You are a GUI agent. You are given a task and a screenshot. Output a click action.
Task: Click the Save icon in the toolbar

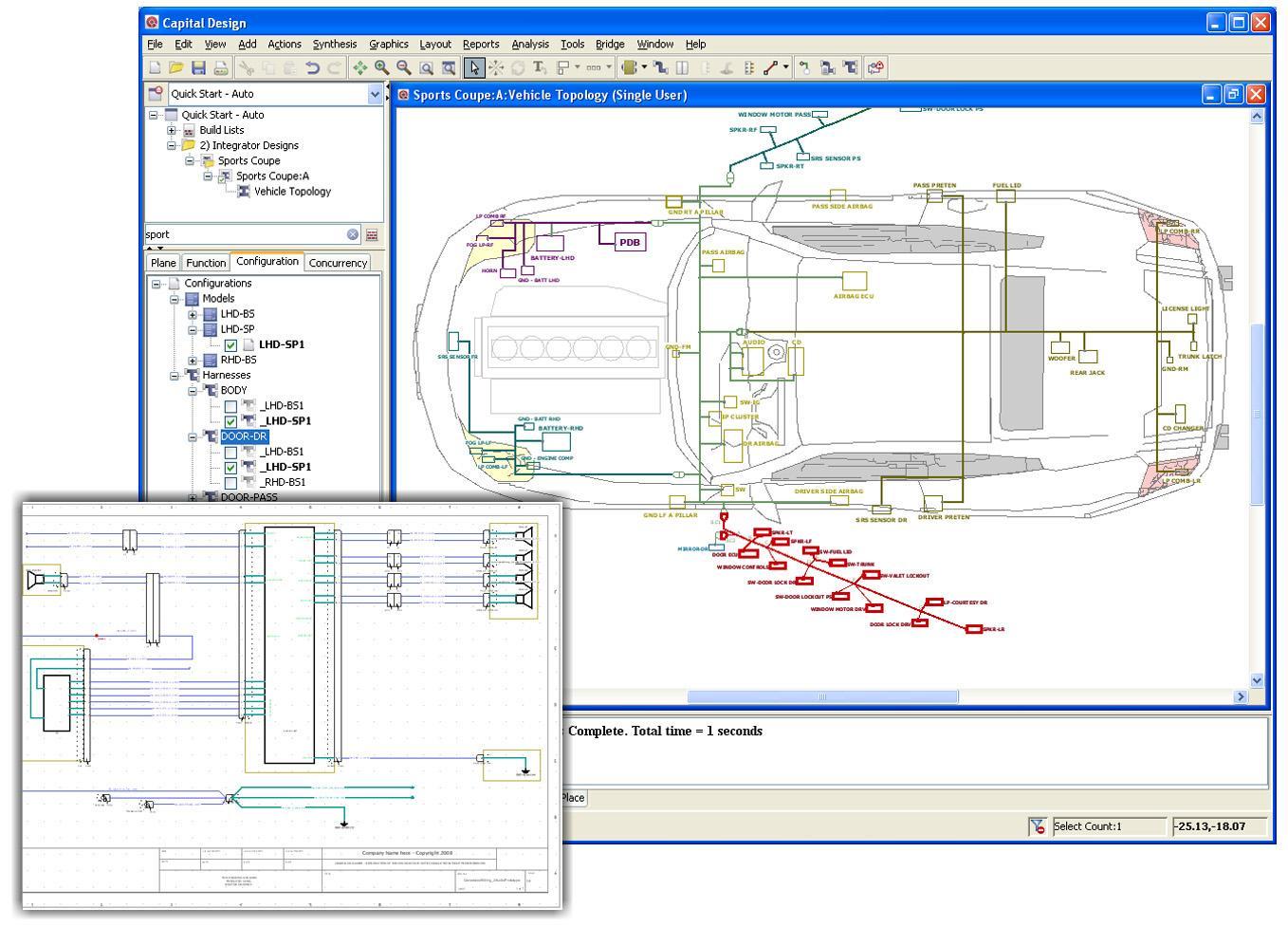point(198,67)
